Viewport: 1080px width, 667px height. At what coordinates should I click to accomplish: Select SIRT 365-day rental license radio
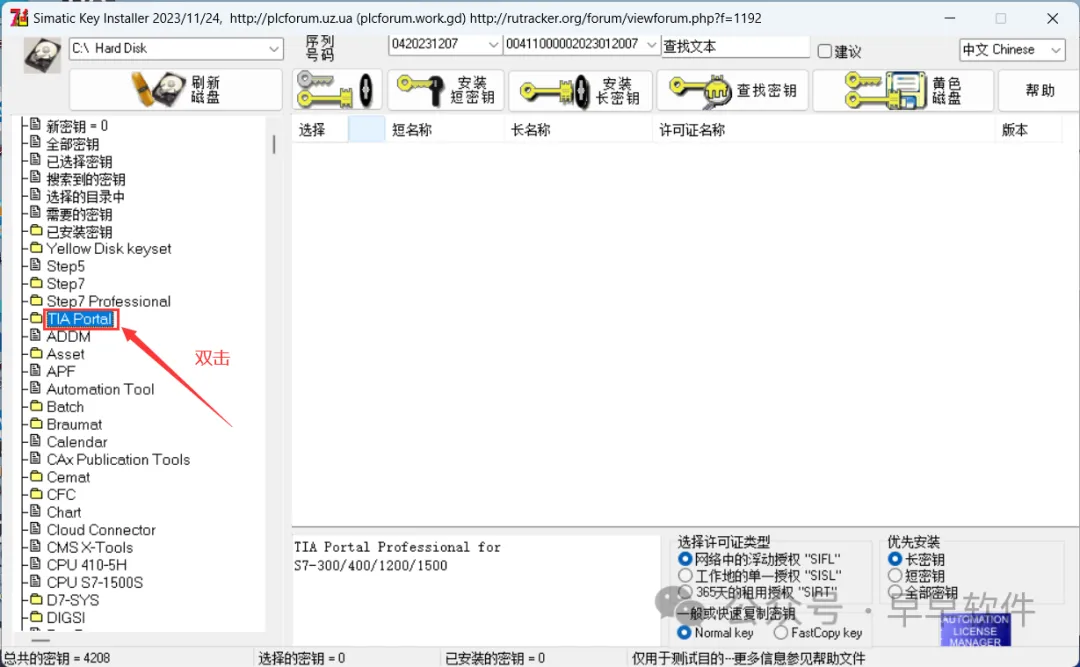coord(685,592)
